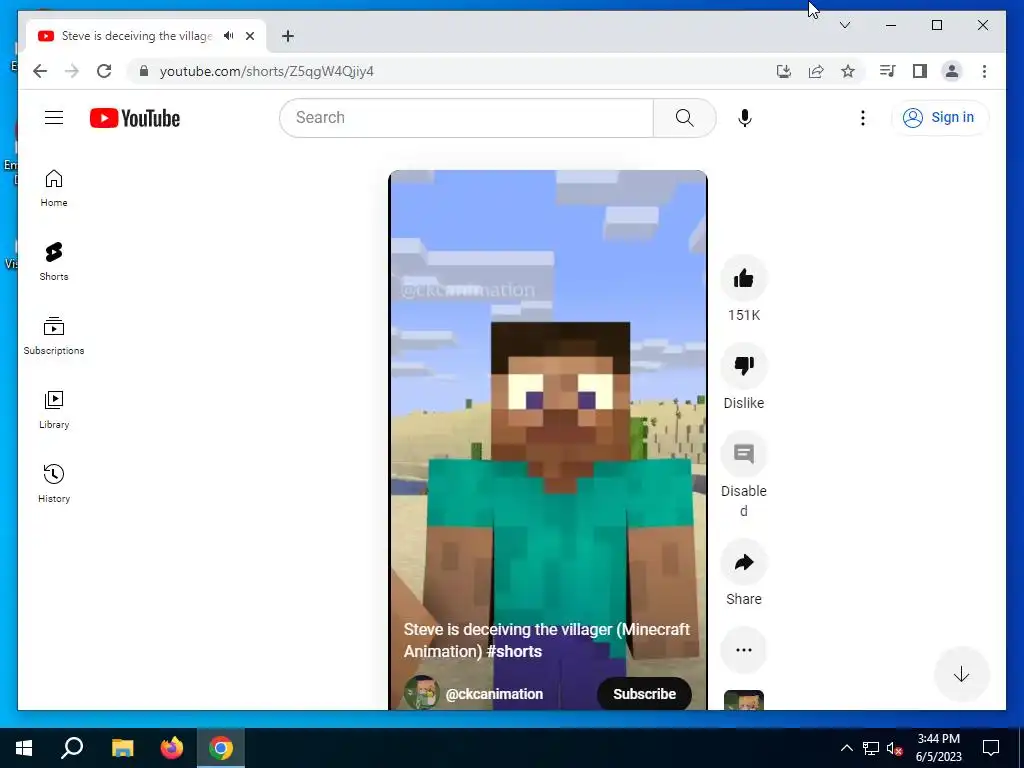The width and height of the screenshot is (1024, 768).
Task: Open network icon in system tray
Action: click(x=871, y=748)
